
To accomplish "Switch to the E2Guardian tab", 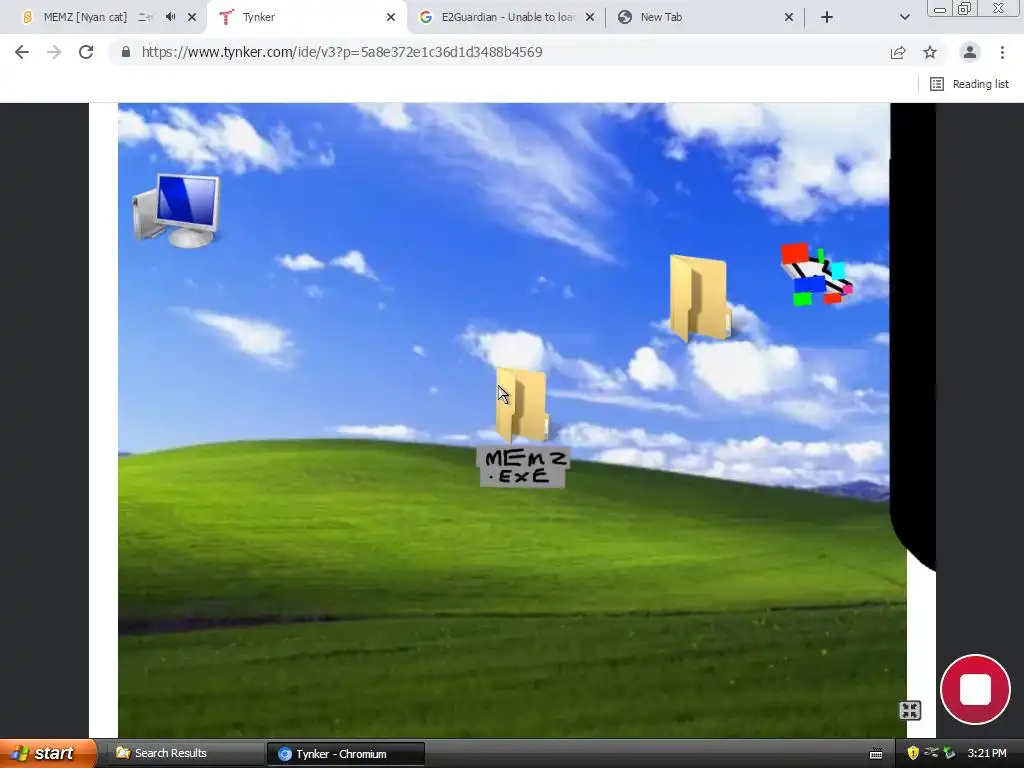I will coord(507,17).
